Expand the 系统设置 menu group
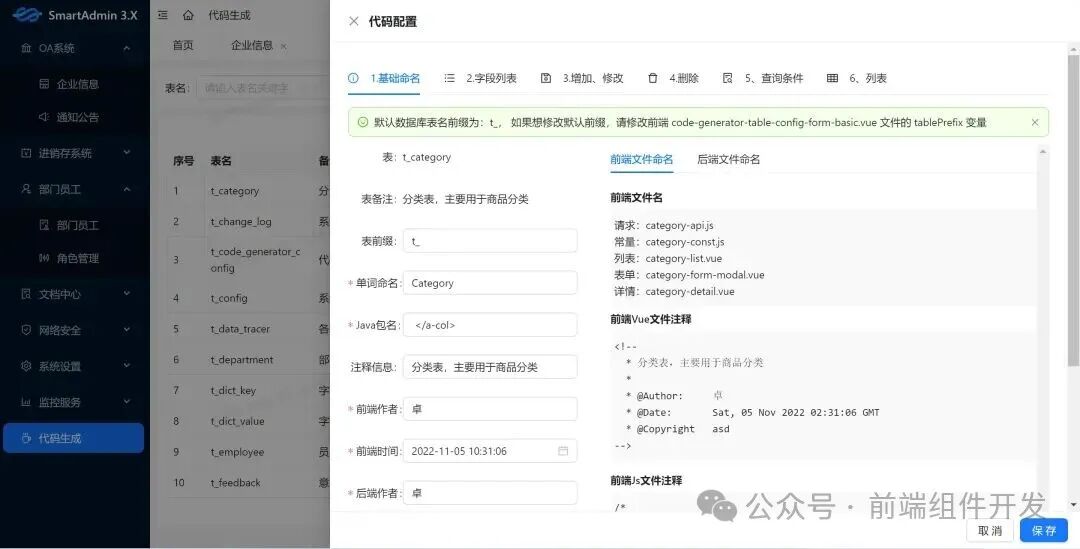 coord(127,366)
